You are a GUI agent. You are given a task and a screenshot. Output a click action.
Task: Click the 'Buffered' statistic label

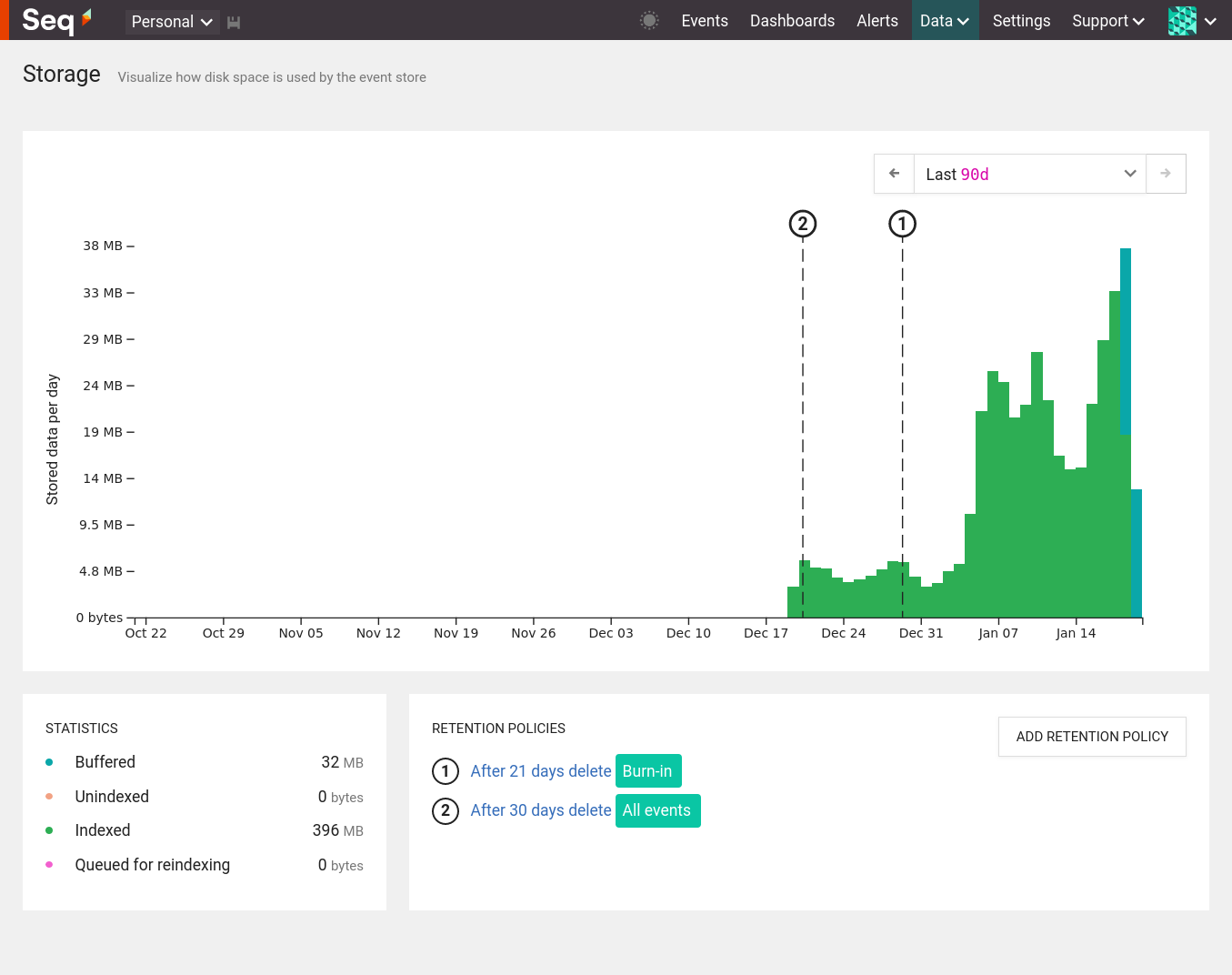(105, 762)
